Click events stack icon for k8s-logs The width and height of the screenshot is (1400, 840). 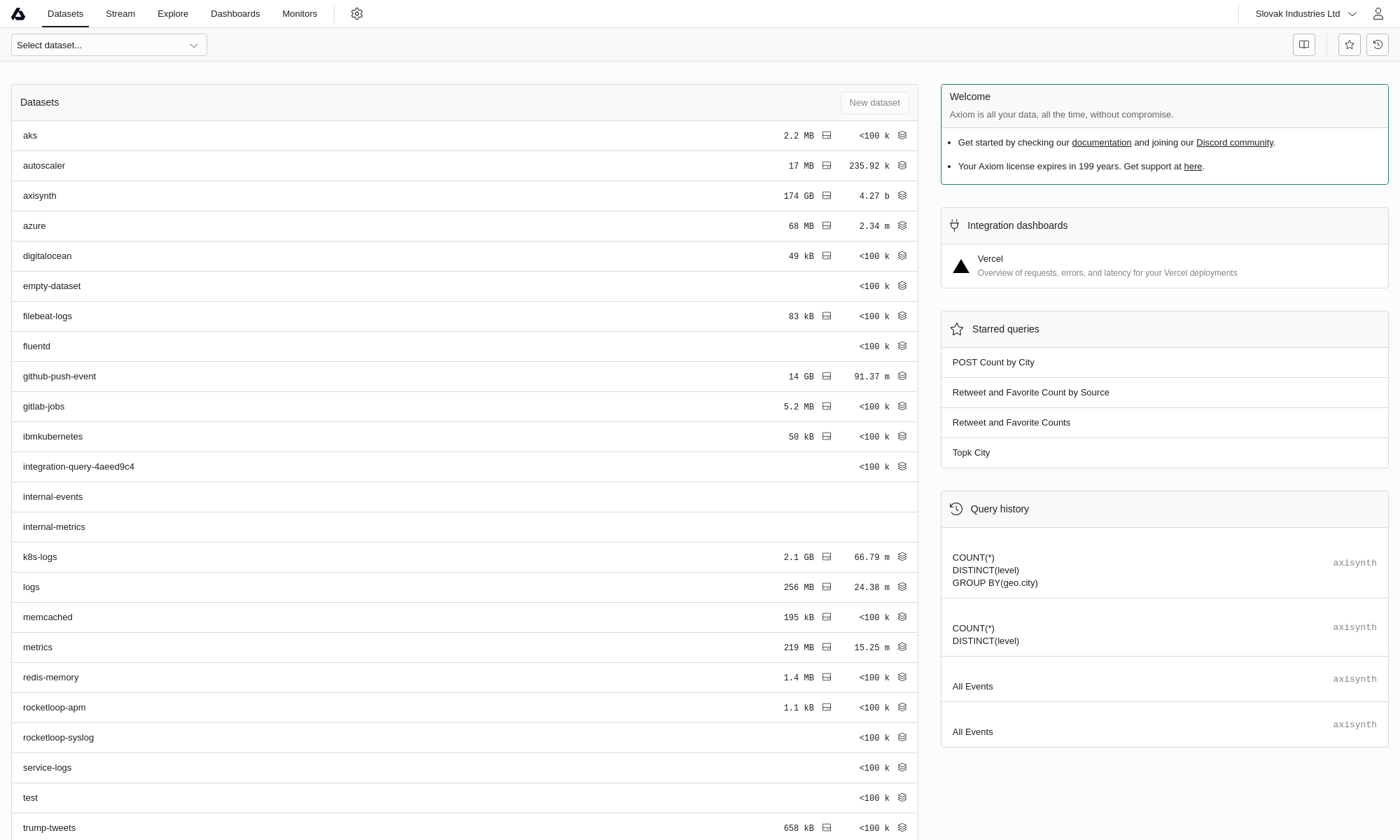(x=902, y=557)
